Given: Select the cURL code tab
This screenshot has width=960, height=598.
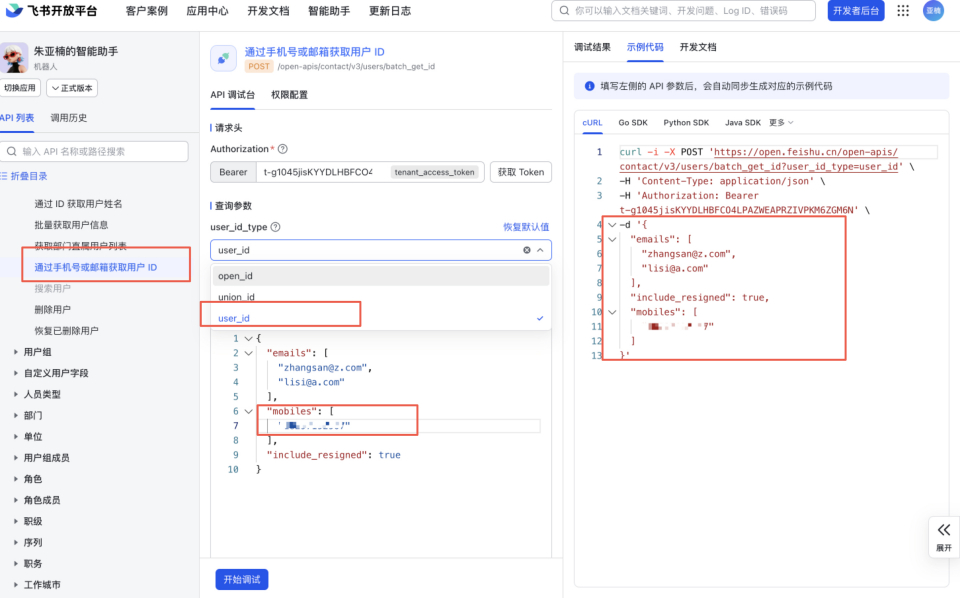Looking at the screenshot, I should 592,122.
